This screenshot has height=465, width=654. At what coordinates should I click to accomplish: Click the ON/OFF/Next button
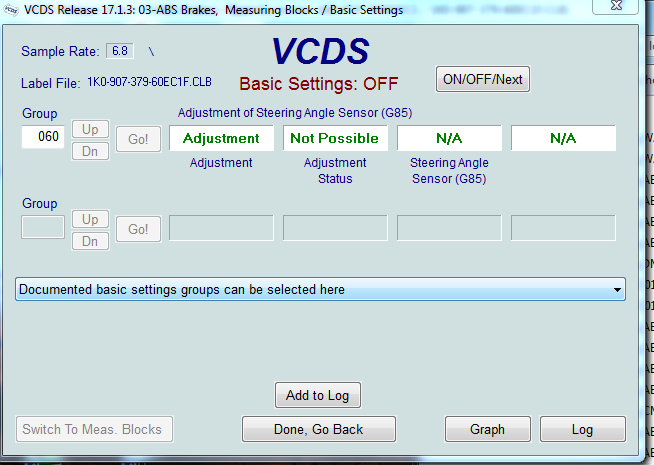483,79
